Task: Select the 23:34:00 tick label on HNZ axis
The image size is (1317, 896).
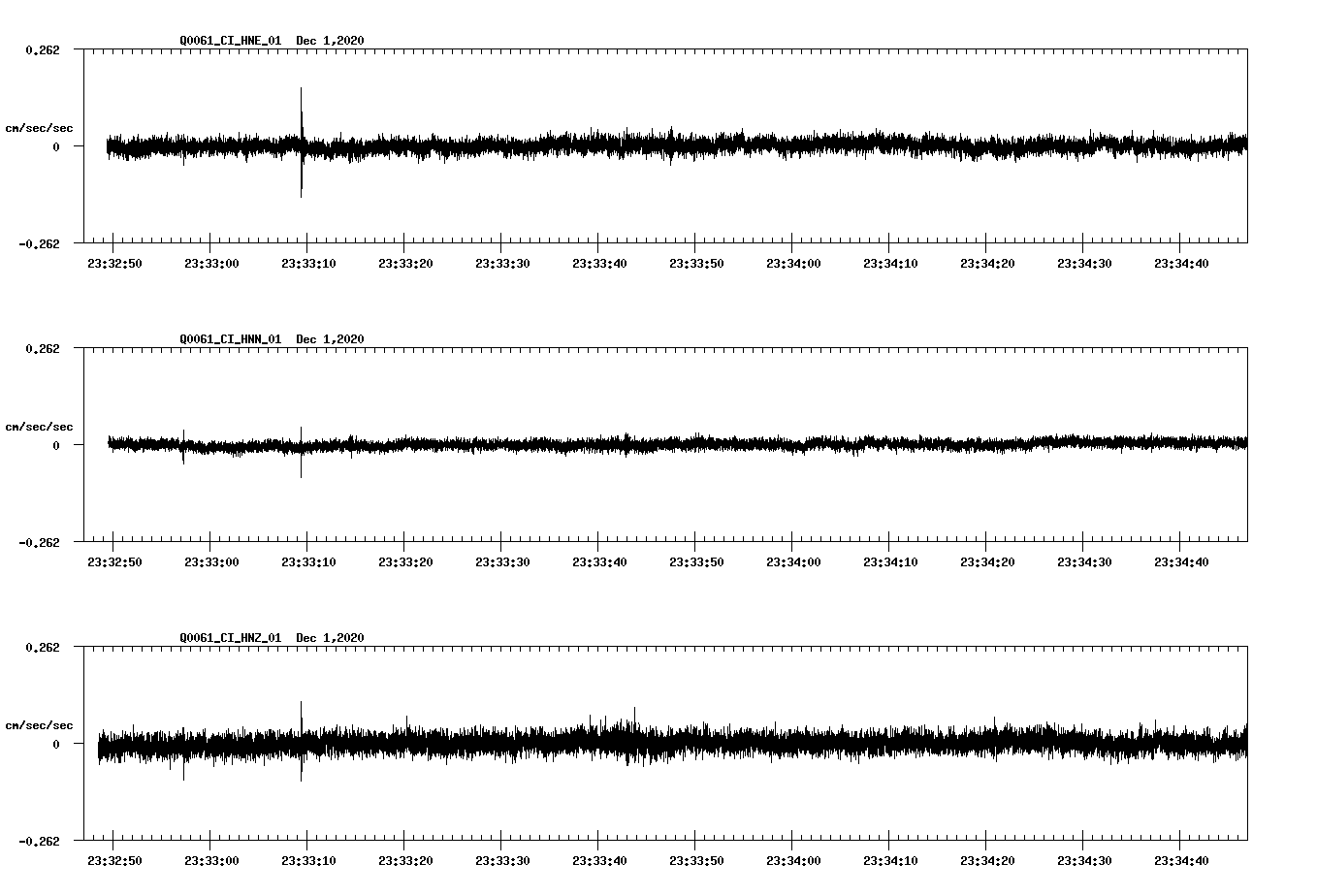Action: [793, 859]
